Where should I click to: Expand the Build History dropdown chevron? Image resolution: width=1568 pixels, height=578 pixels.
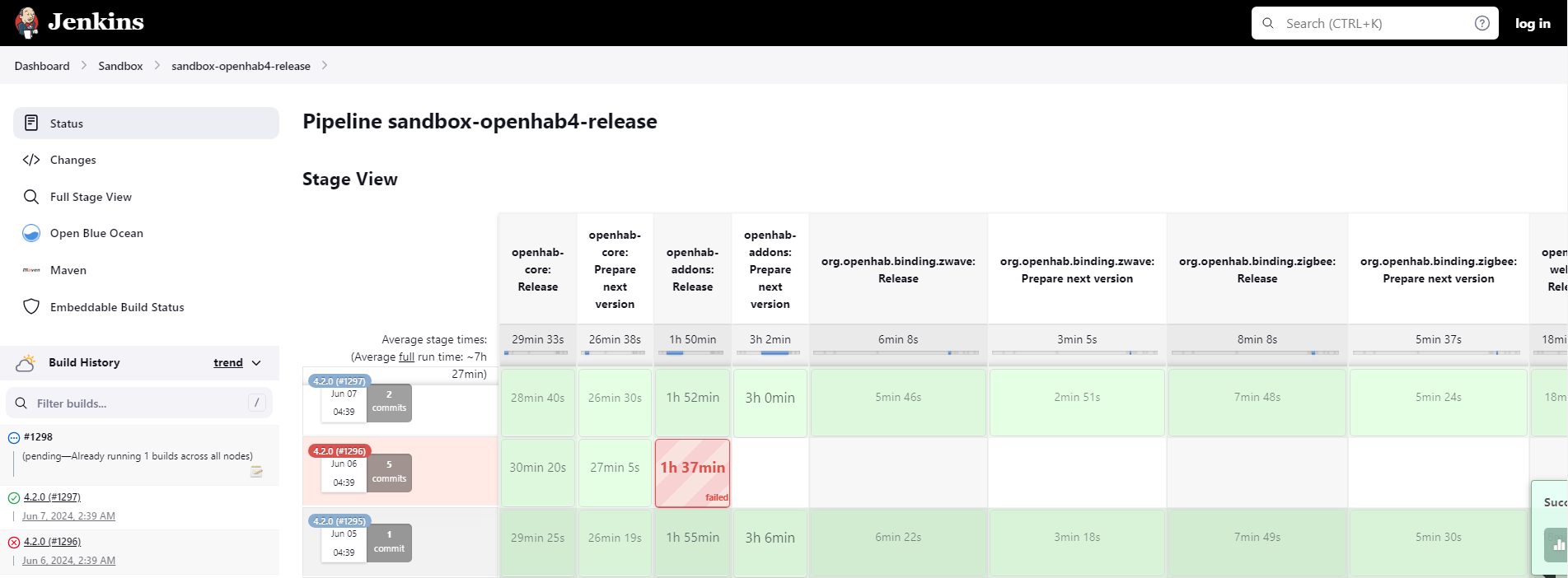pos(256,363)
